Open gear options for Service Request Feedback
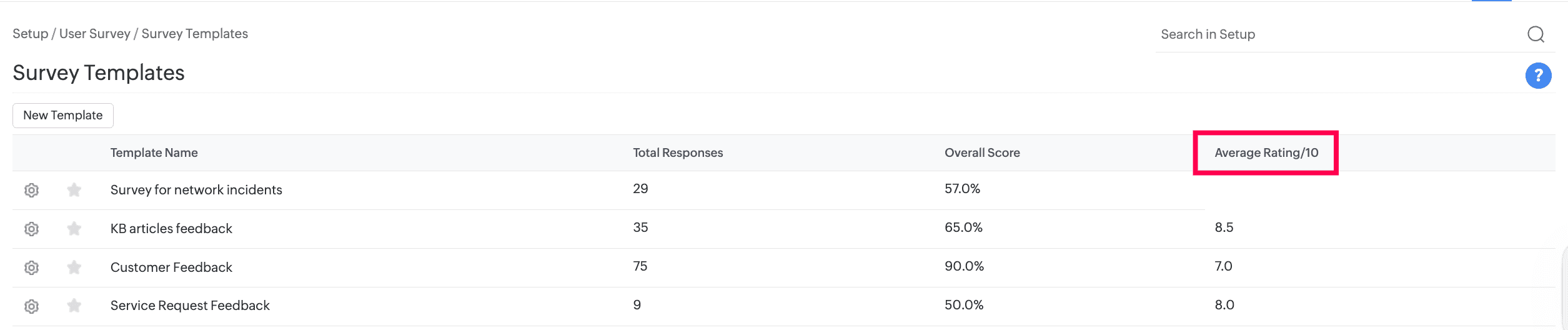This screenshot has height=330, width=1568. tap(31, 306)
